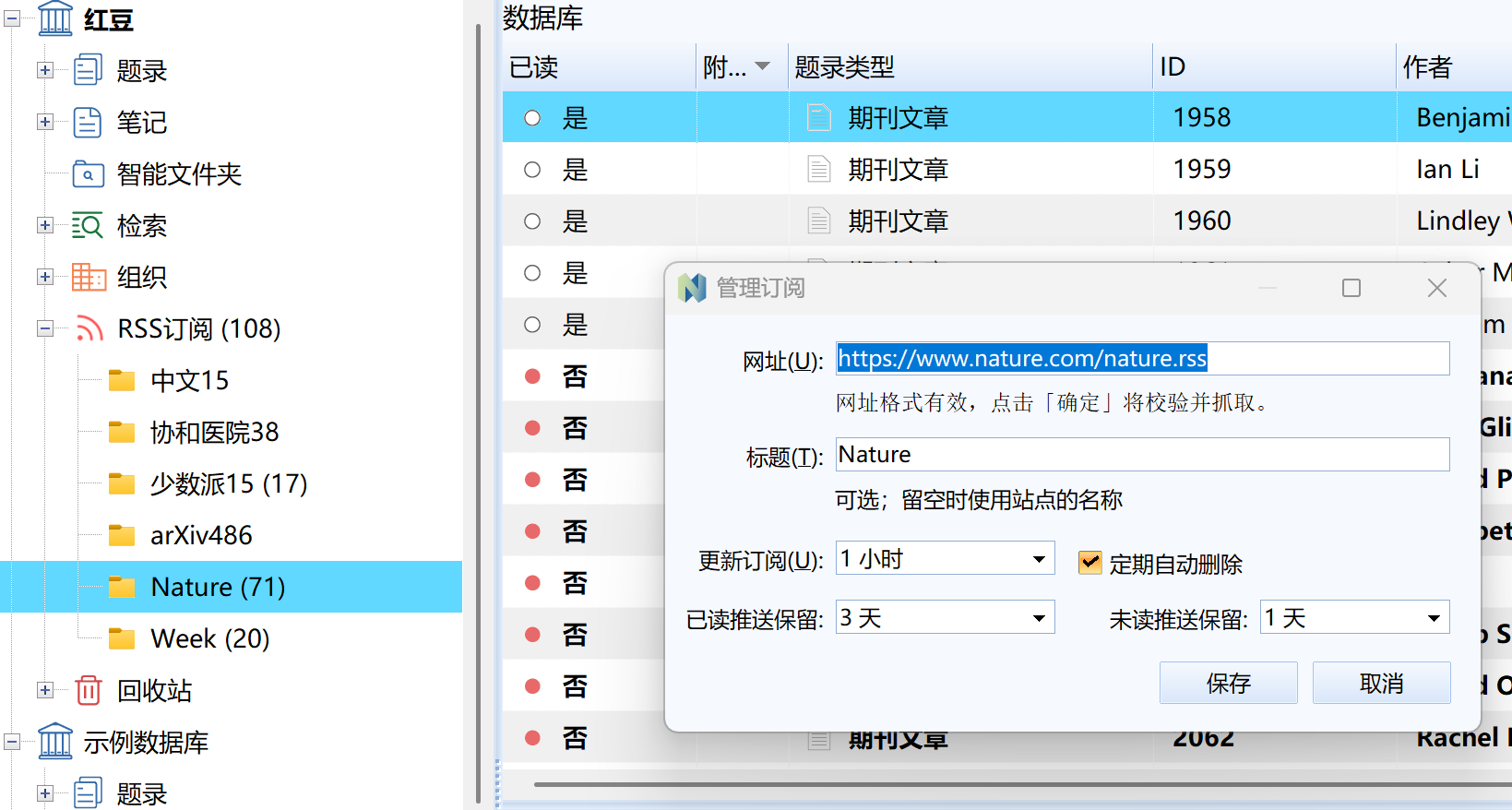The width and height of the screenshot is (1512, 810).
Task: Toggle the 定期自动删除 checkbox
Action: click(1089, 563)
